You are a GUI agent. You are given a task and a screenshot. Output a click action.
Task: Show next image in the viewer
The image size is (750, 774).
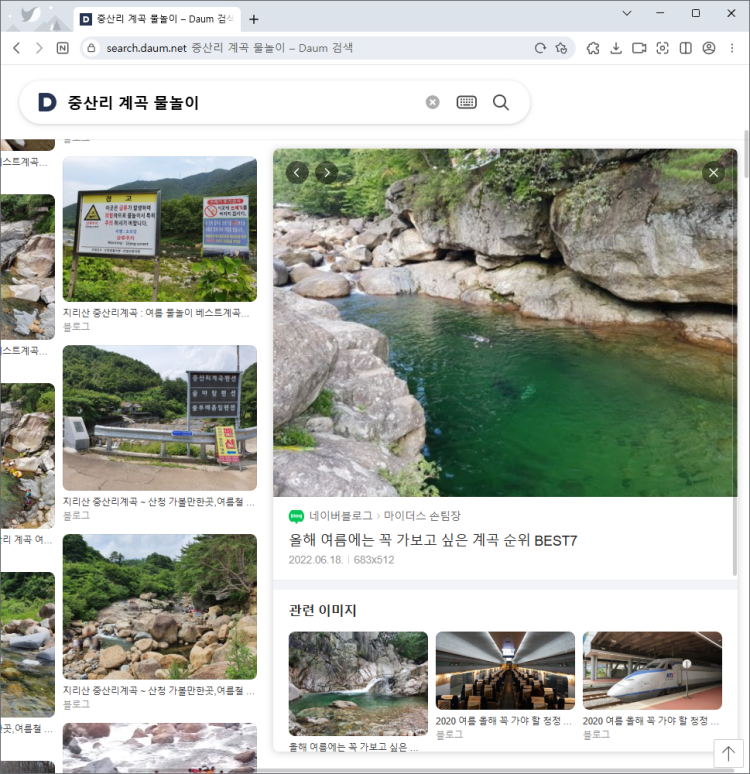pos(326,173)
